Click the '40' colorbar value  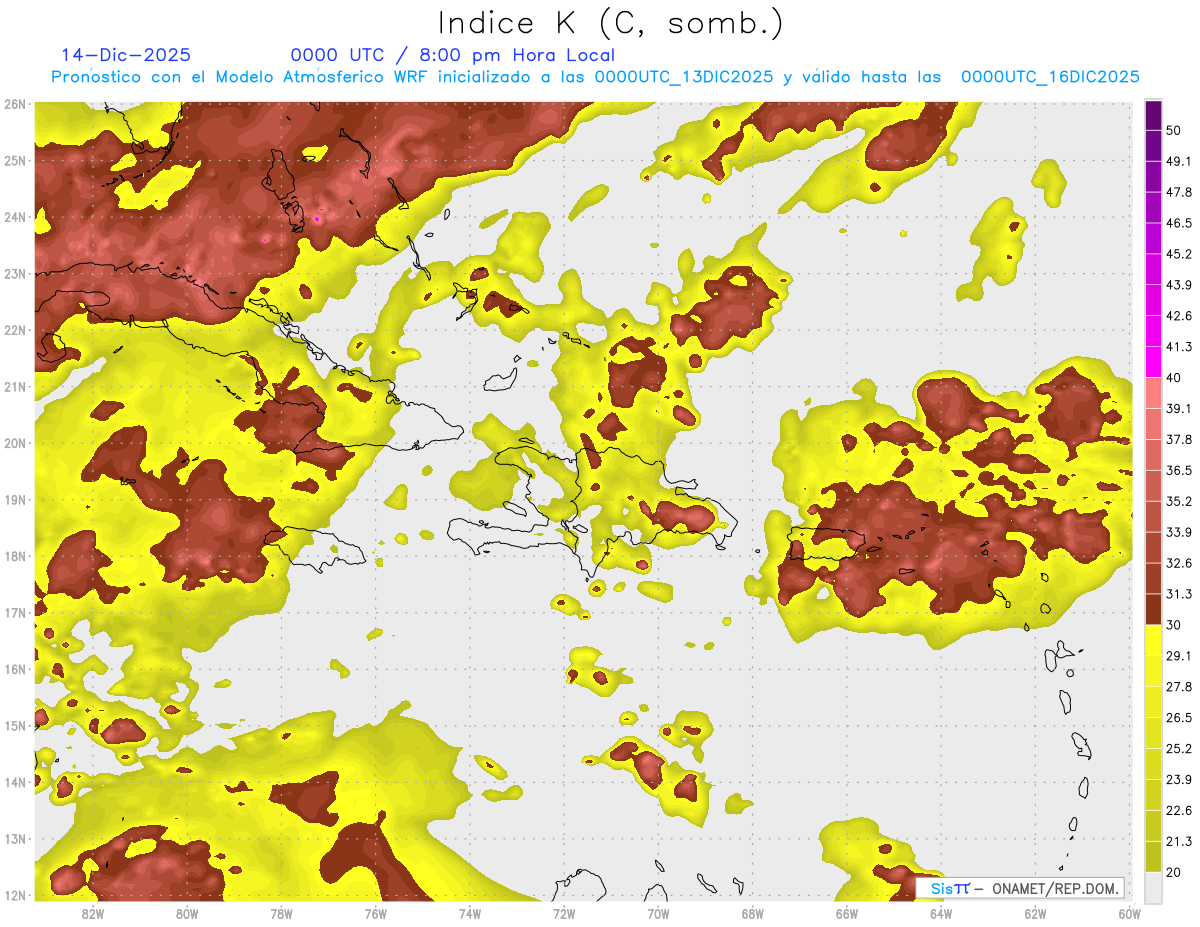[1175, 378]
